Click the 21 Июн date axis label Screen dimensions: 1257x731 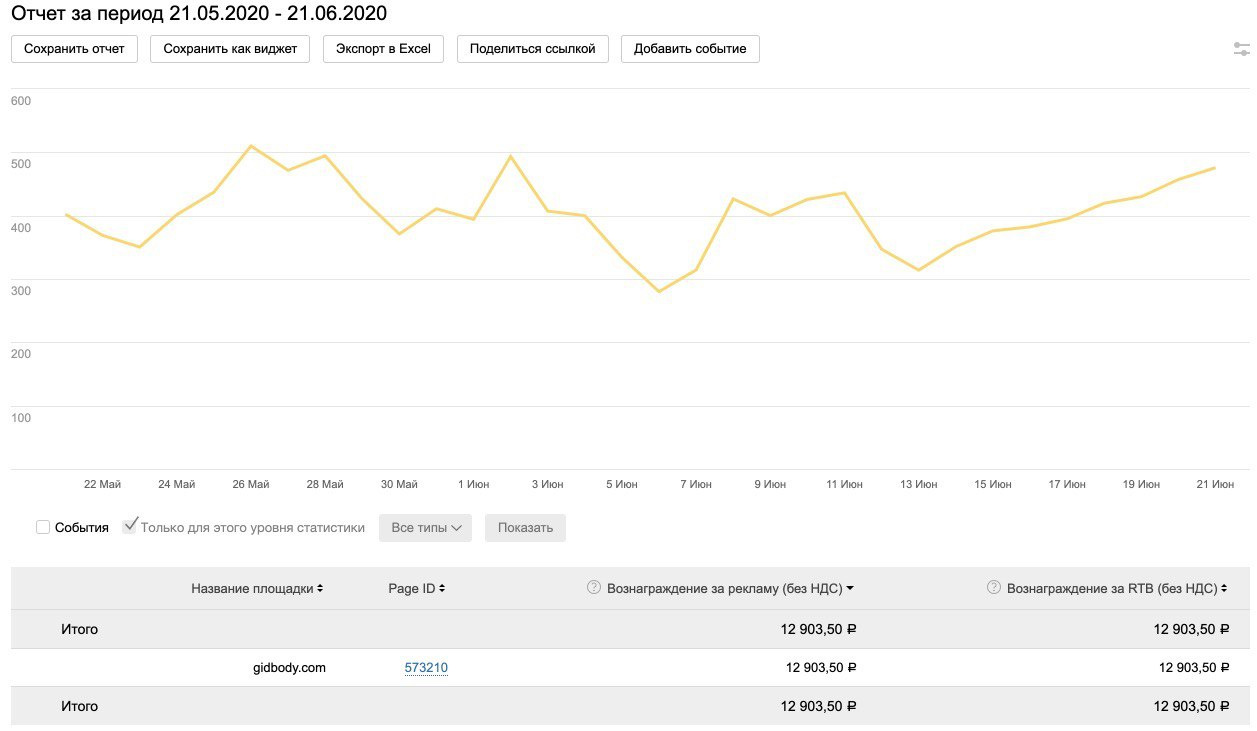tap(1215, 484)
